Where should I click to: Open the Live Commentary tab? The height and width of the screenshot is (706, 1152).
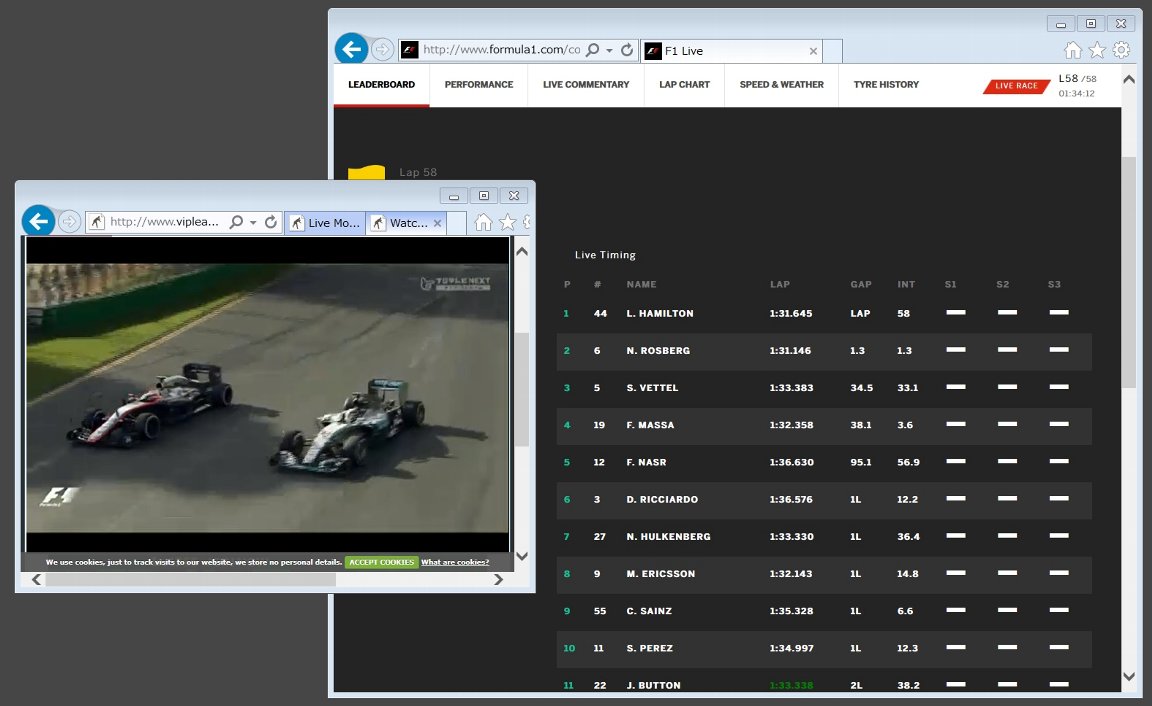(x=586, y=84)
